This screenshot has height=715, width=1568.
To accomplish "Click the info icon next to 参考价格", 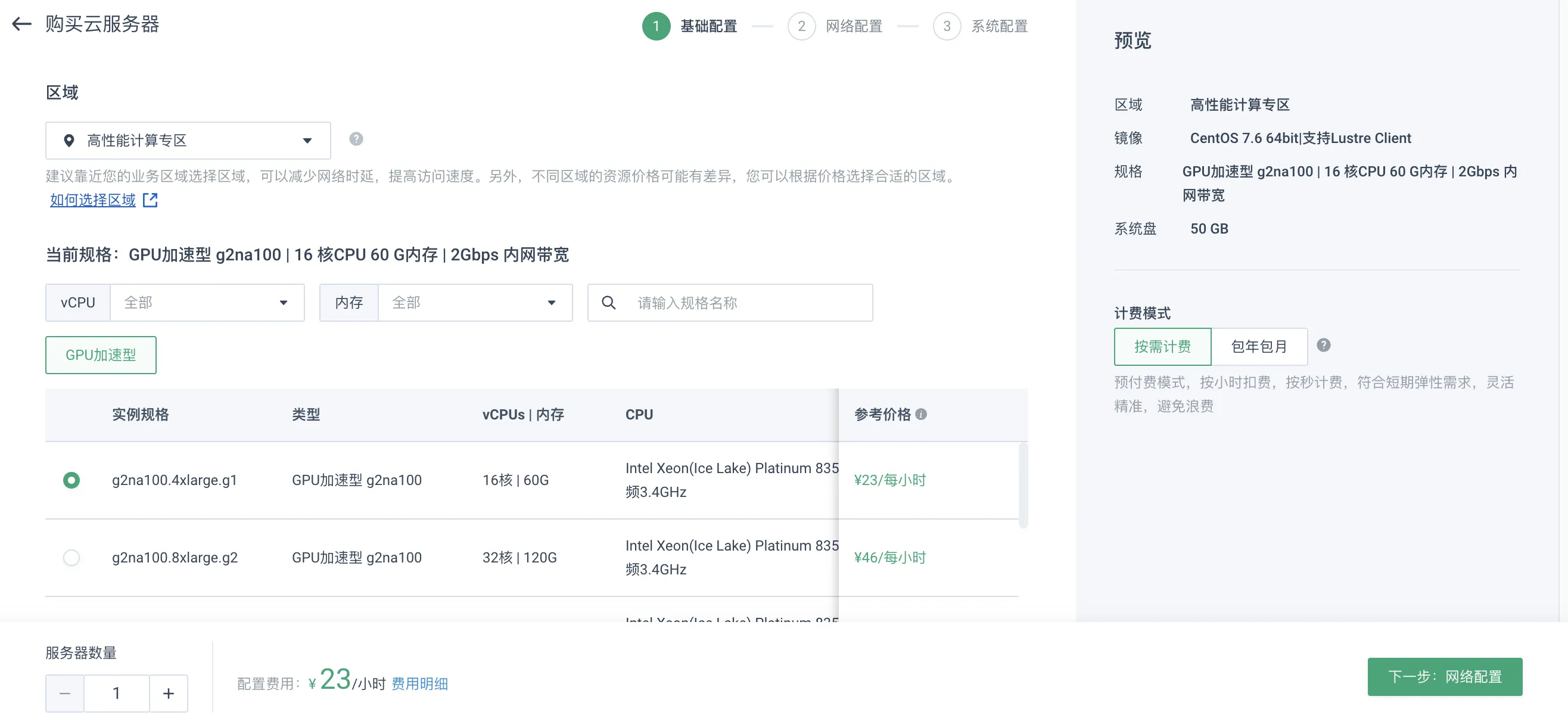I will click(x=921, y=414).
